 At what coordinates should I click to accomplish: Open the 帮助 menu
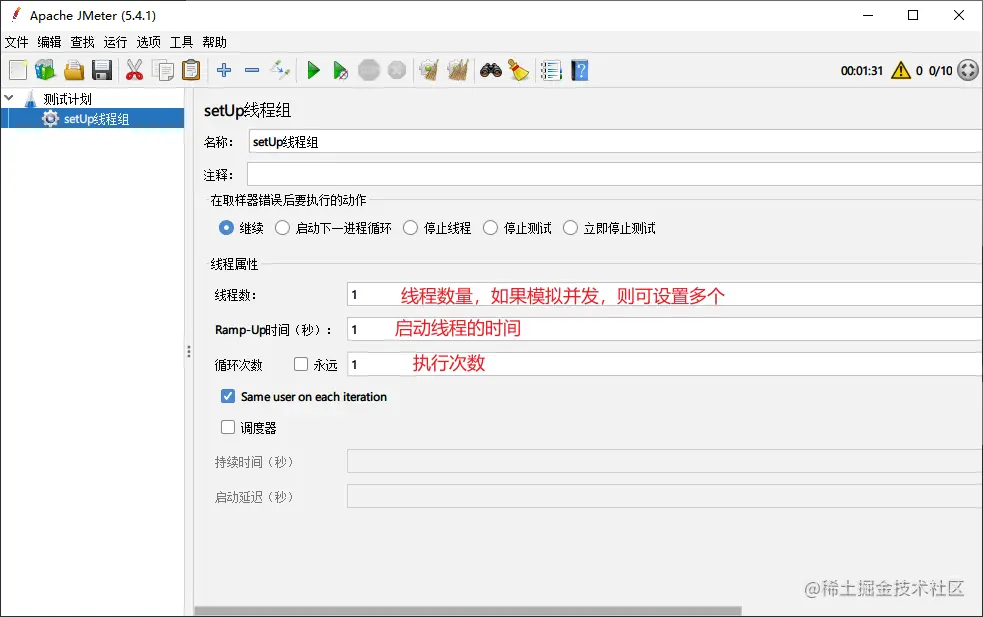pos(214,42)
